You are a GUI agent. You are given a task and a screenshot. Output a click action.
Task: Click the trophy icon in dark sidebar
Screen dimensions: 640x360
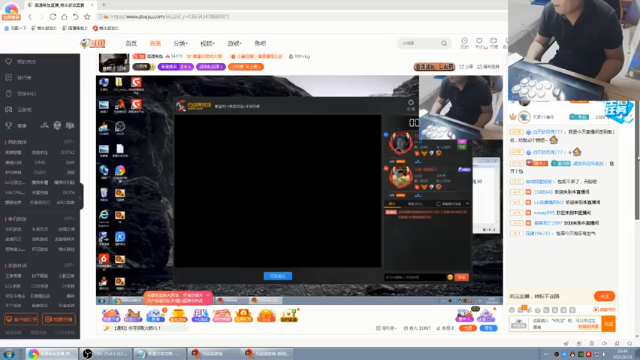(x=9, y=126)
